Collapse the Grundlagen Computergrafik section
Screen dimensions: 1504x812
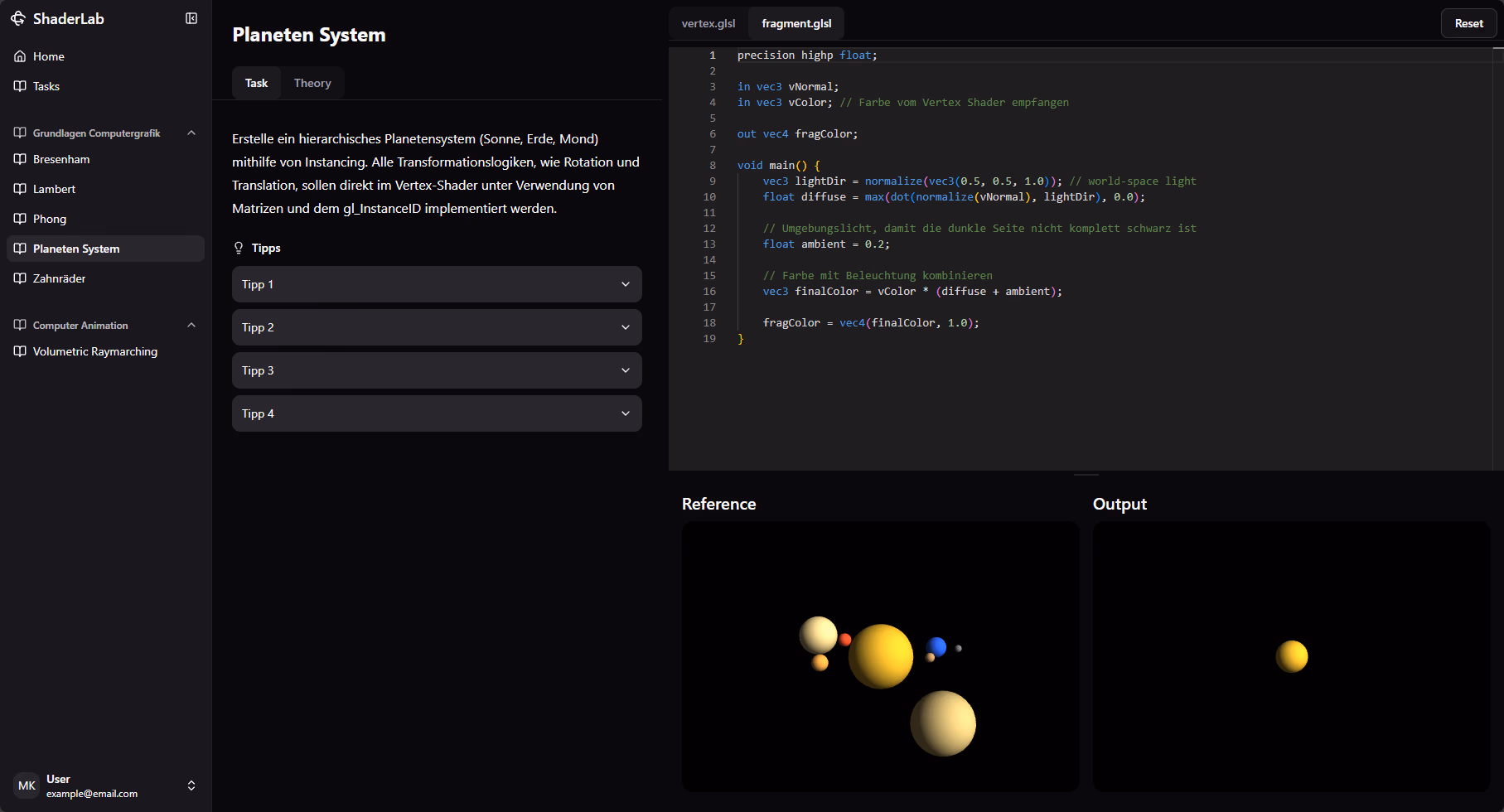pos(191,133)
